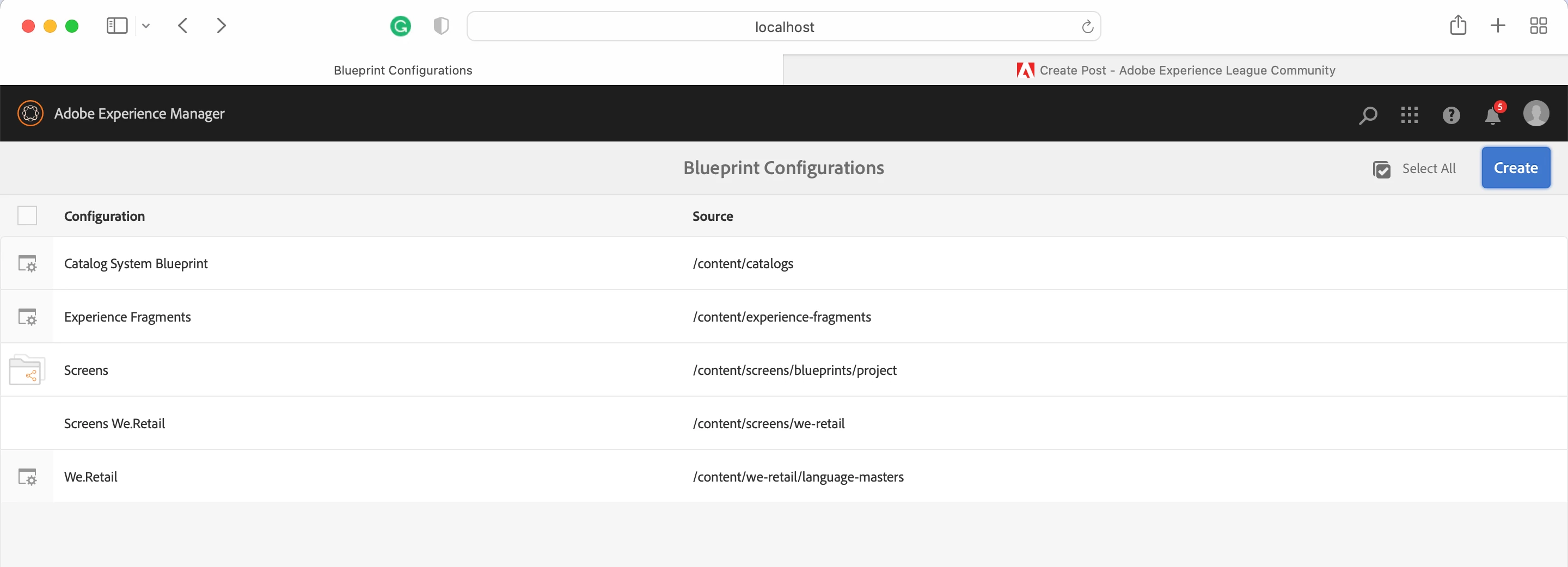Image resolution: width=1568 pixels, height=567 pixels.
Task: Open the user profile avatar
Action: pos(1536,114)
